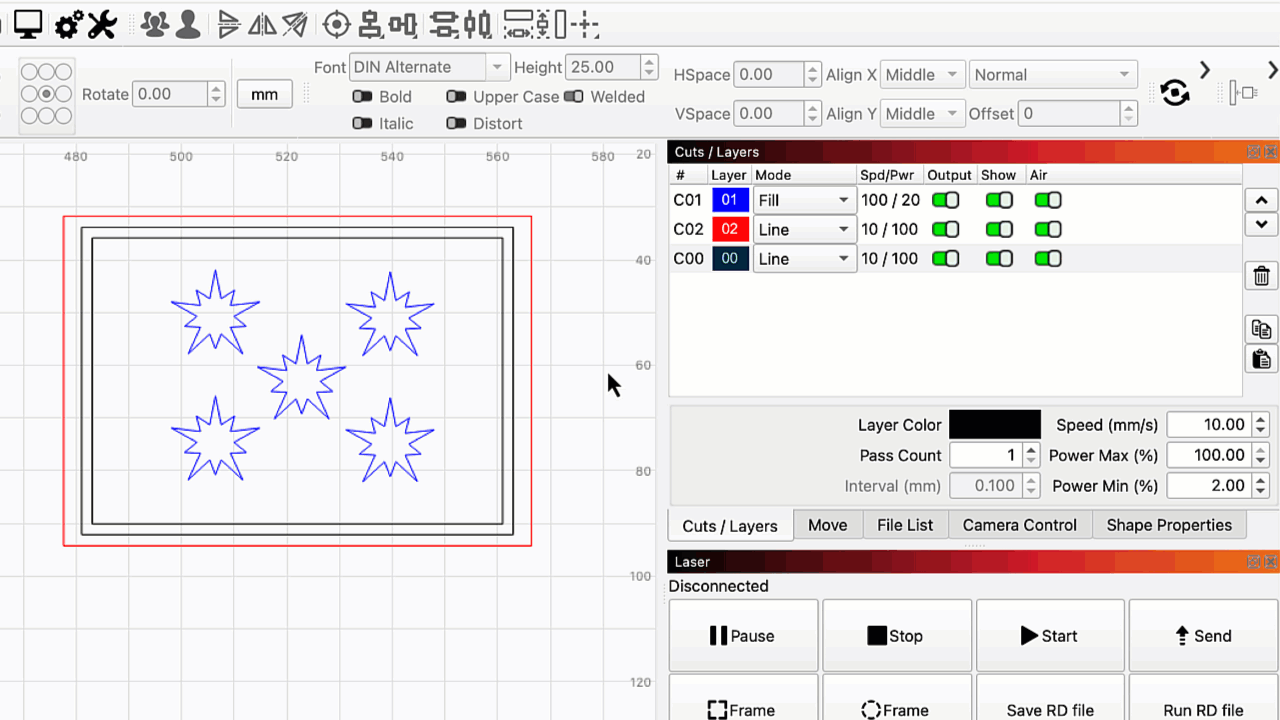Click the Group objects icon

point(154,25)
